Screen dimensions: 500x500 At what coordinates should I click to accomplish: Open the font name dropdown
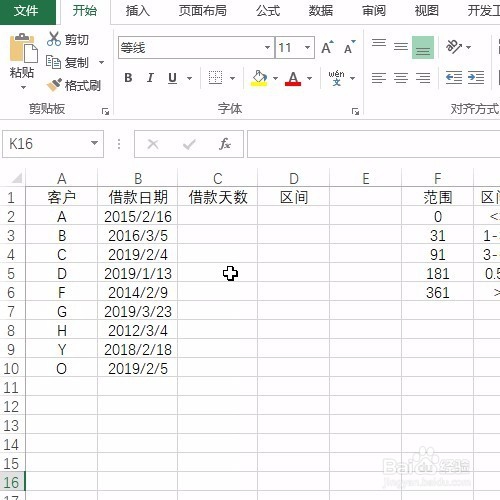tap(267, 47)
